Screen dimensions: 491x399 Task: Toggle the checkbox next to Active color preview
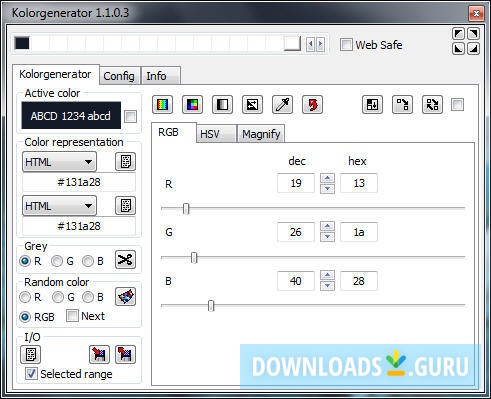pyautogui.click(x=130, y=117)
